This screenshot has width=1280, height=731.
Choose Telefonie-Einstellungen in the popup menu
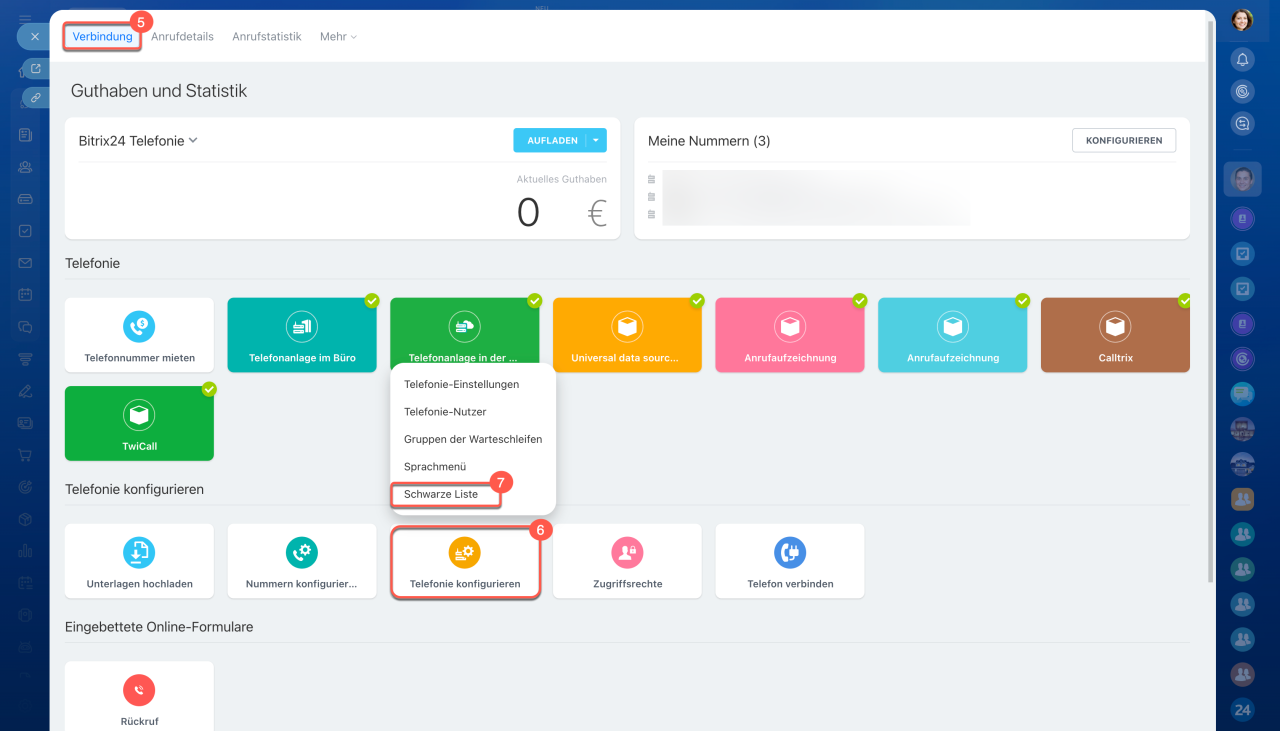(x=461, y=384)
